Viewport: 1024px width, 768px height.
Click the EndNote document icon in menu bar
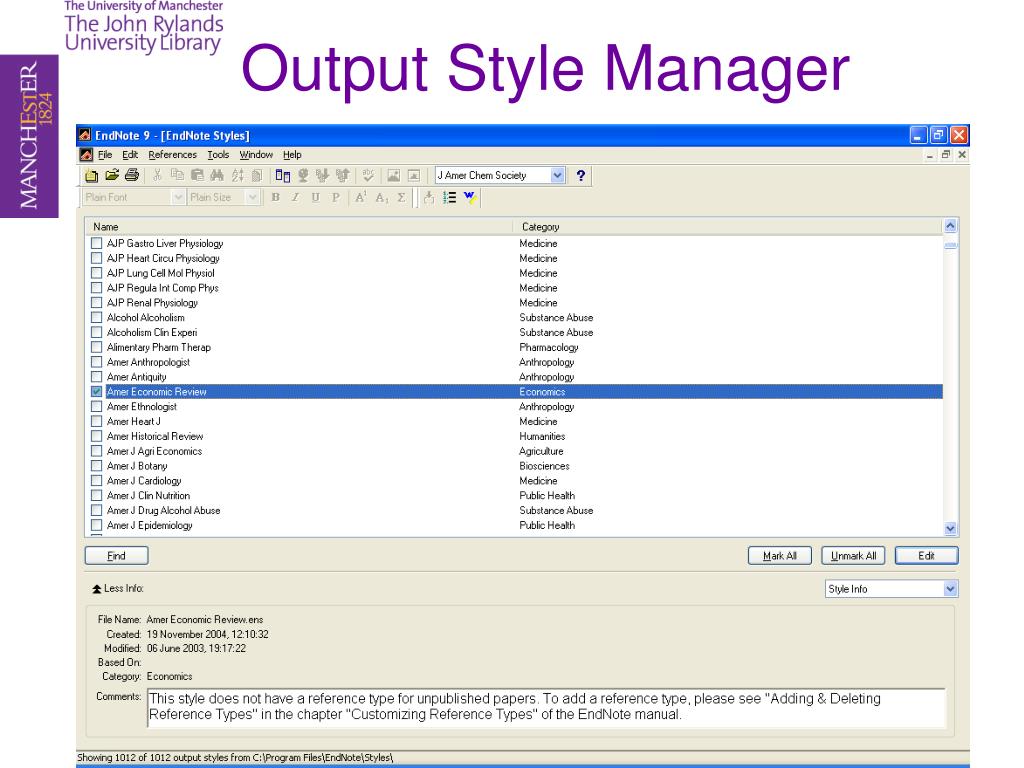point(86,155)
